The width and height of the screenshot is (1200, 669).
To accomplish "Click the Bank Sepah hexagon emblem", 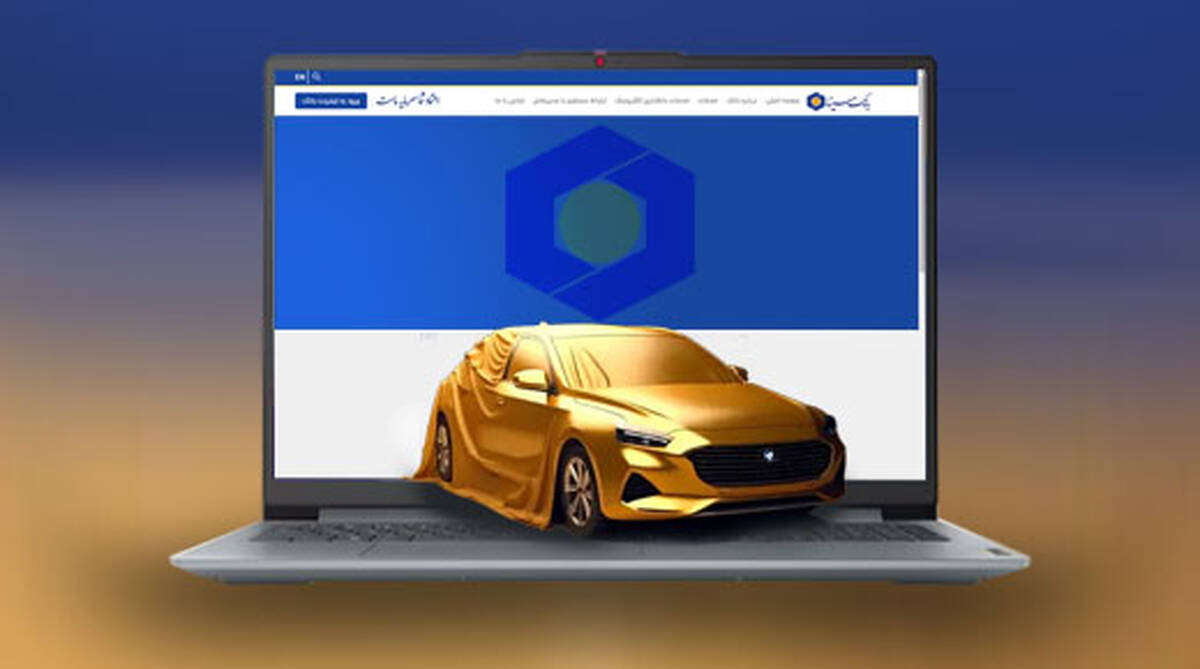I will pyautogui.click(x=815, y=101).
